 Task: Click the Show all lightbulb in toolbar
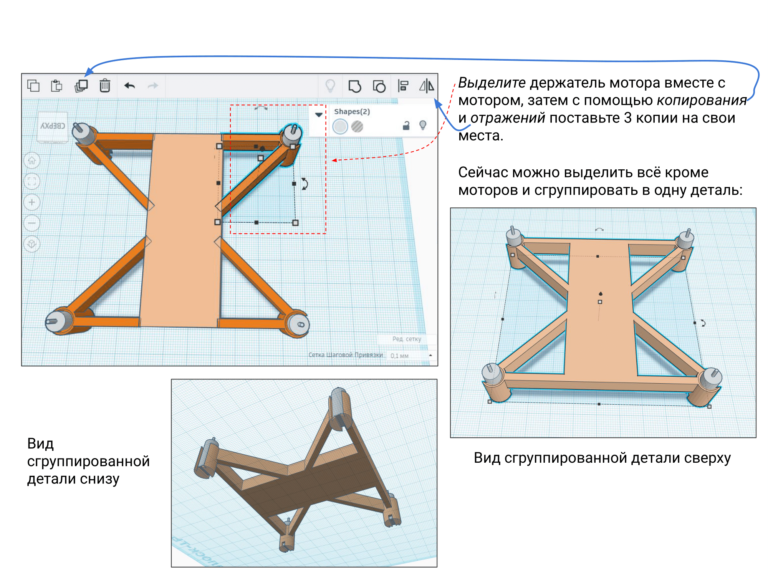[331, 86]
